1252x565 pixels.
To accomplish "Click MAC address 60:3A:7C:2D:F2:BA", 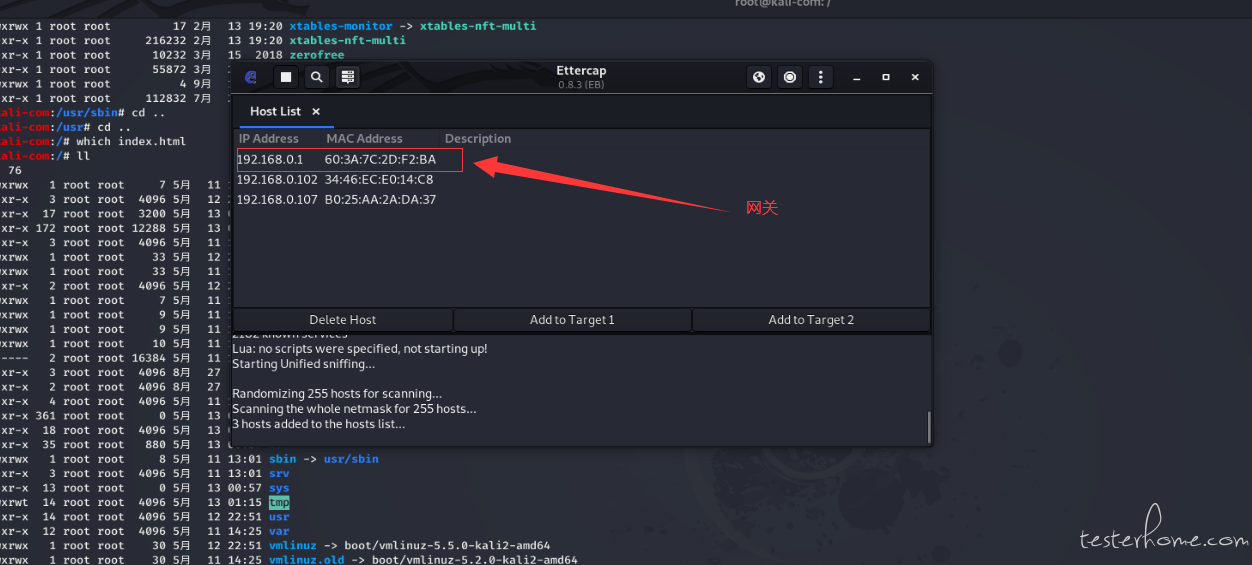I will point(380,160).
